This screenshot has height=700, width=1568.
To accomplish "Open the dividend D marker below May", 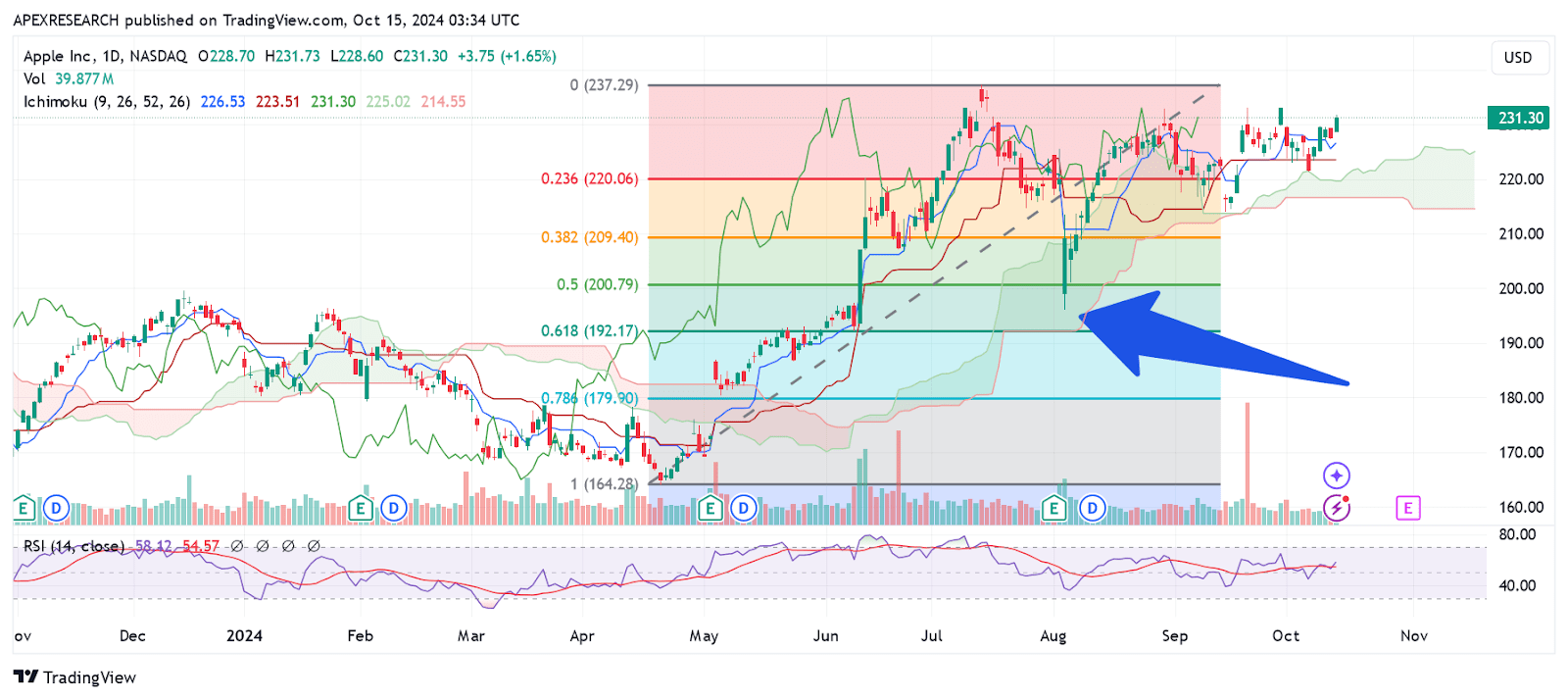I will [x=744, y=508].
